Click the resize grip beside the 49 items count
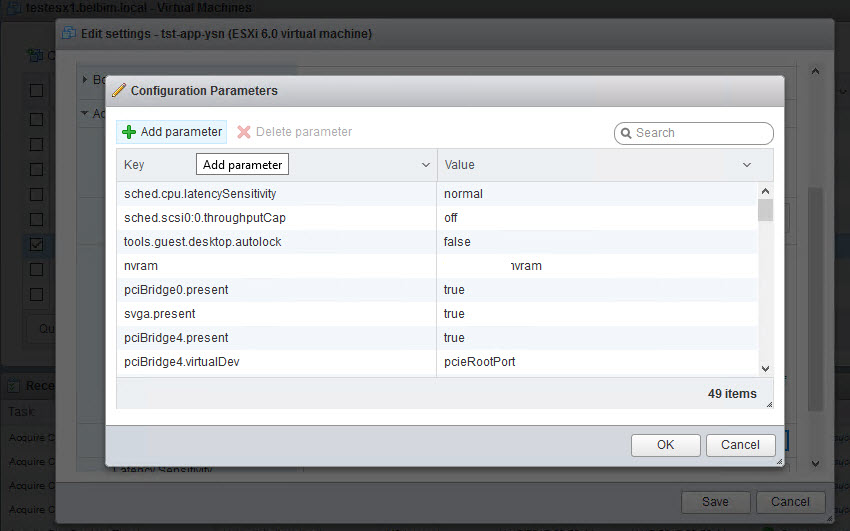 coord(768,403)
